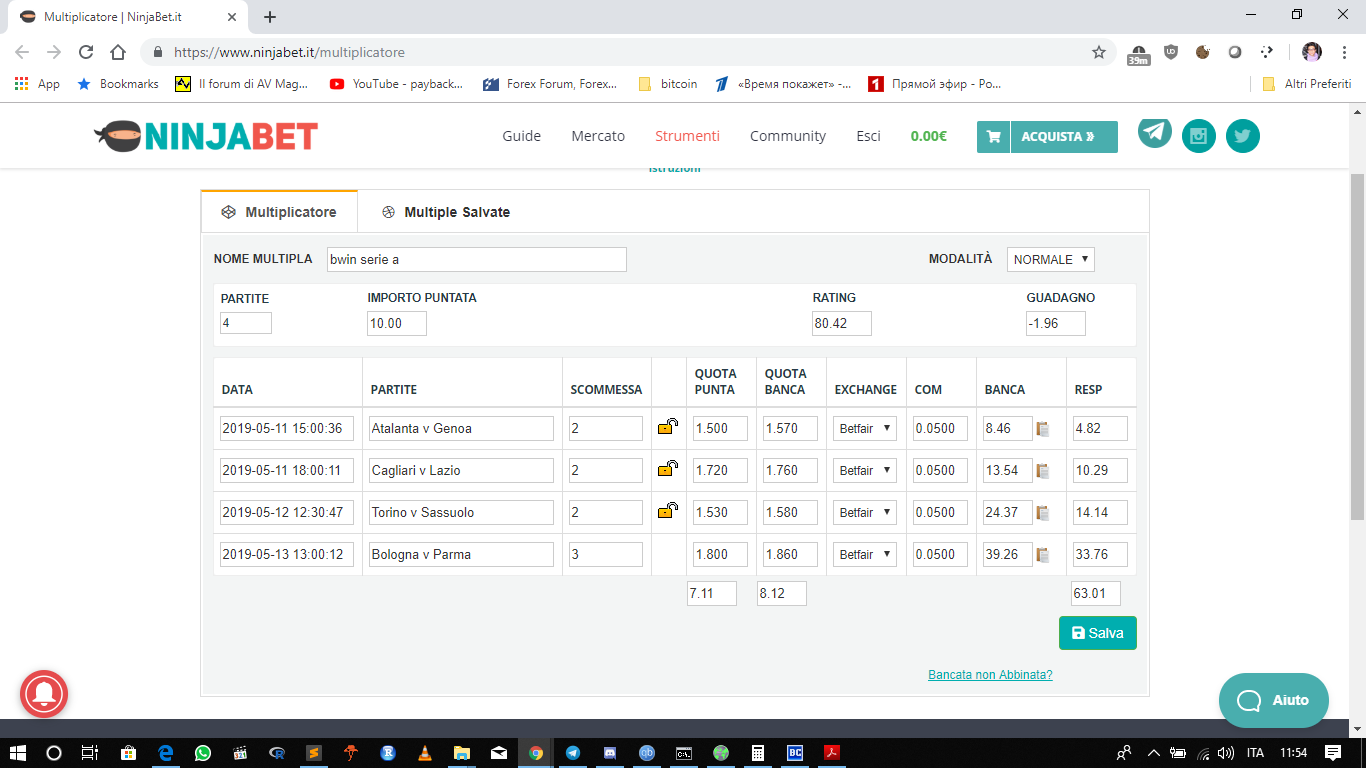Open the Twitter icon in site header
Image resolution: width=1366 pixels, height=768 pixels.
(1243, 136)
